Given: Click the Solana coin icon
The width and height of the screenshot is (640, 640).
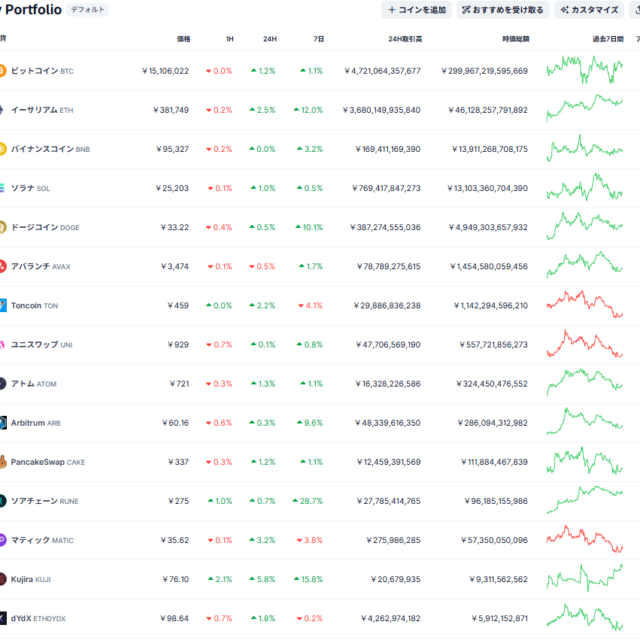Looking at the screenshot, I should click(x=2, y=188).
